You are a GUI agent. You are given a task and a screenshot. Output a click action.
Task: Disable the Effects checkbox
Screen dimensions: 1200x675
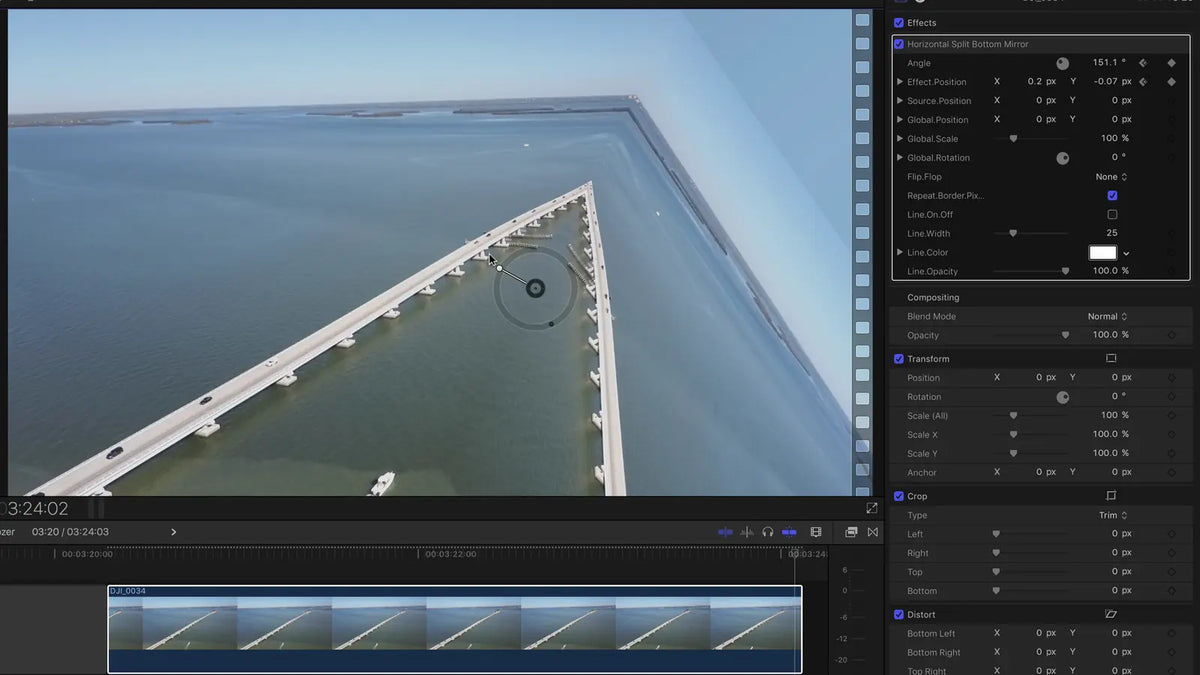tap(898, 23)
